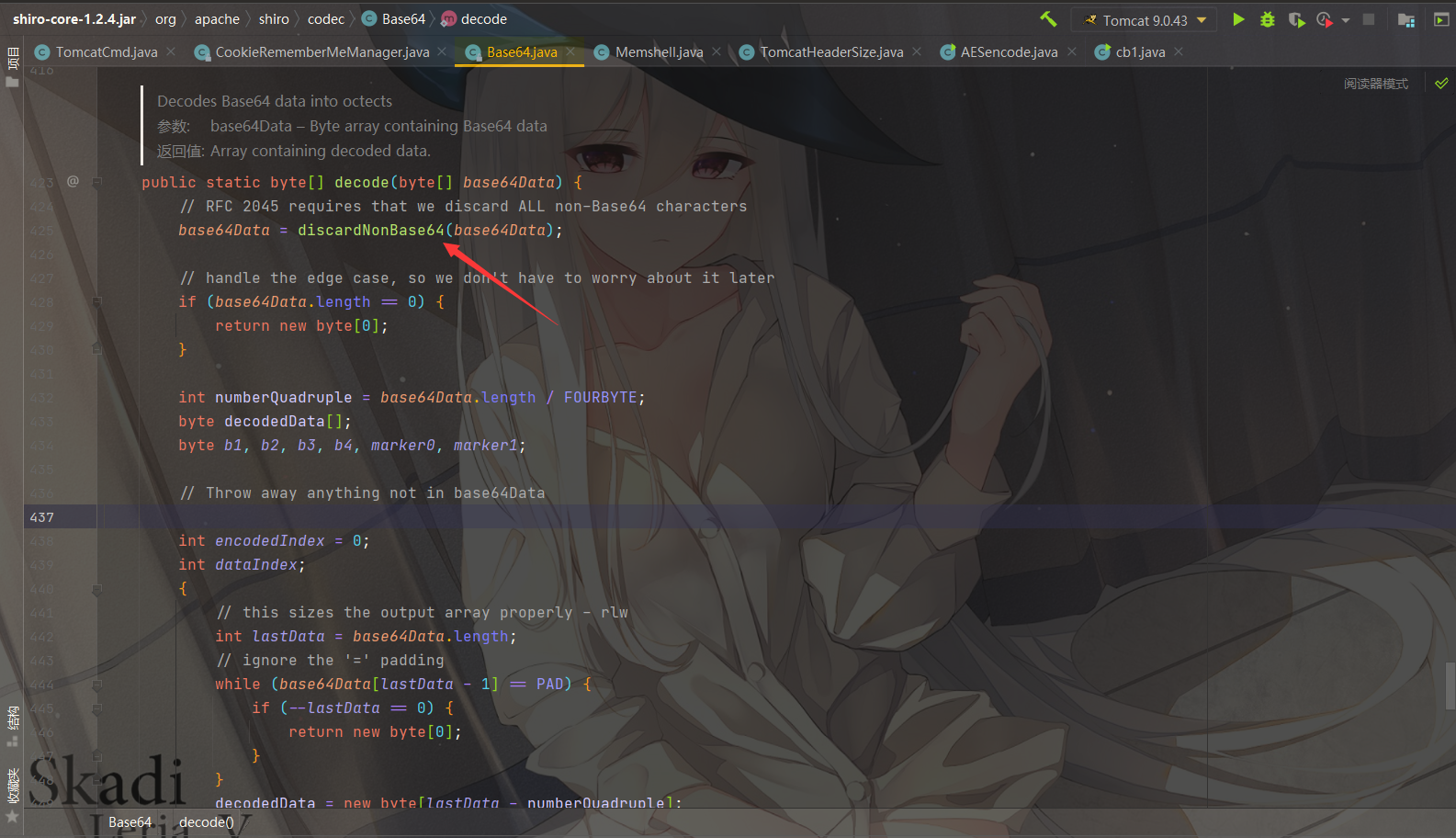Run Tomcat with the green play button
Viewport: 1456px width, 838px height.
pos(1238,19)
